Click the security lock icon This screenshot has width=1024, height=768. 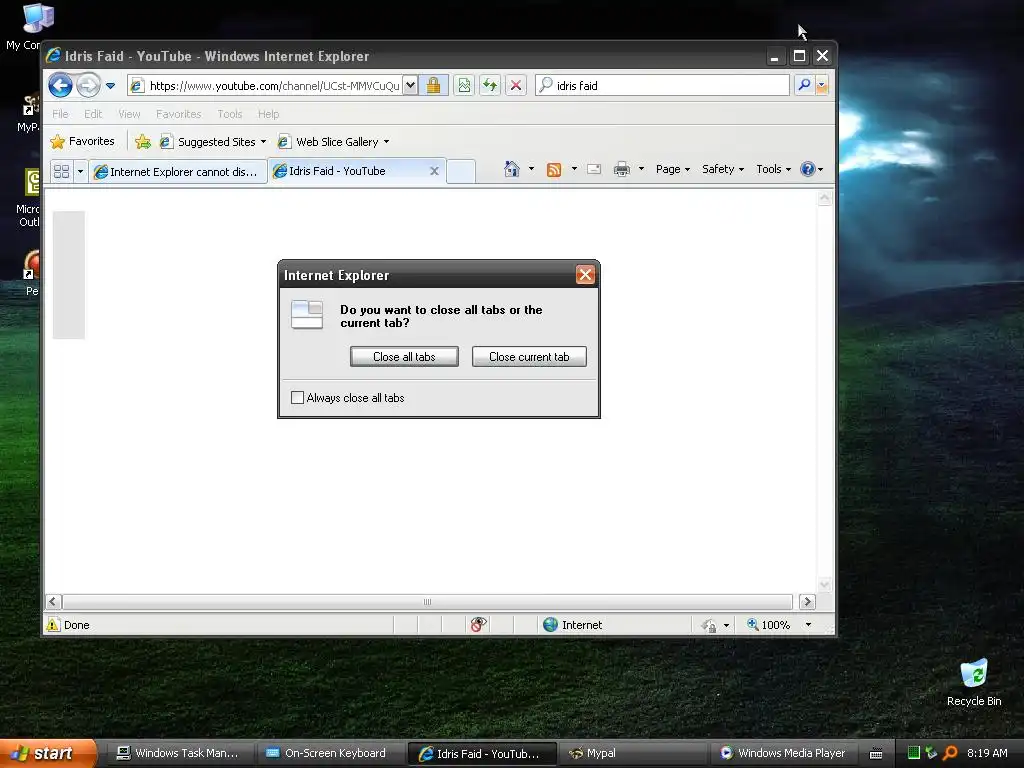[x=434, y=86]
